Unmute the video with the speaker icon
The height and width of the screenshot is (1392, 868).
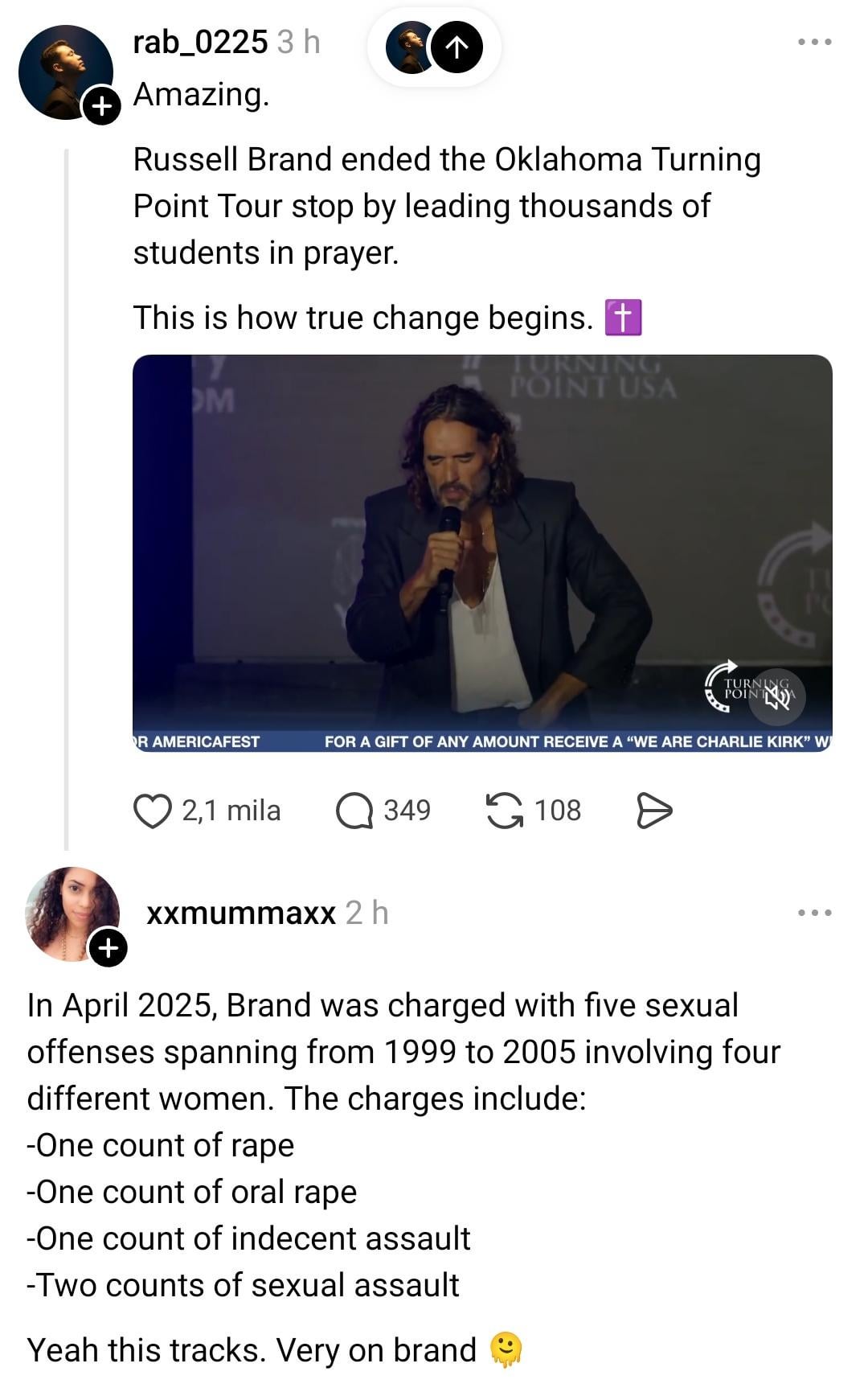tap(776, 697)
